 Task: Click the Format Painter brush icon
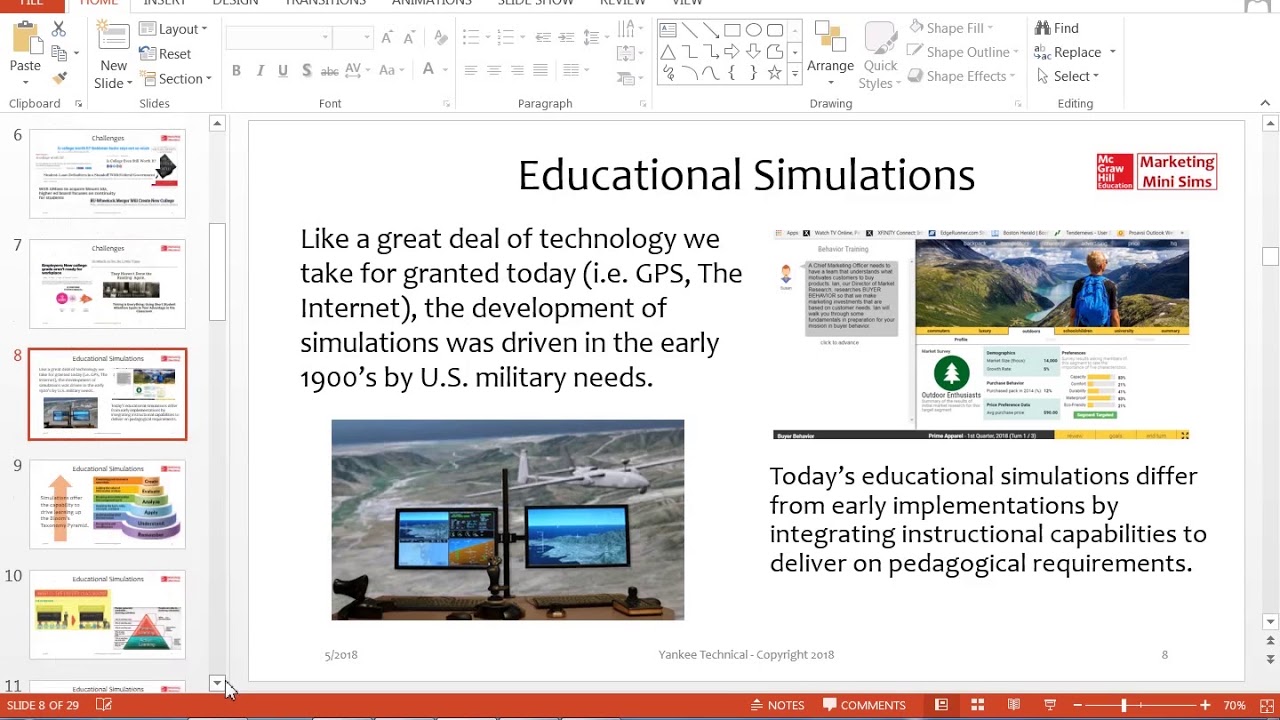point(59,77)
